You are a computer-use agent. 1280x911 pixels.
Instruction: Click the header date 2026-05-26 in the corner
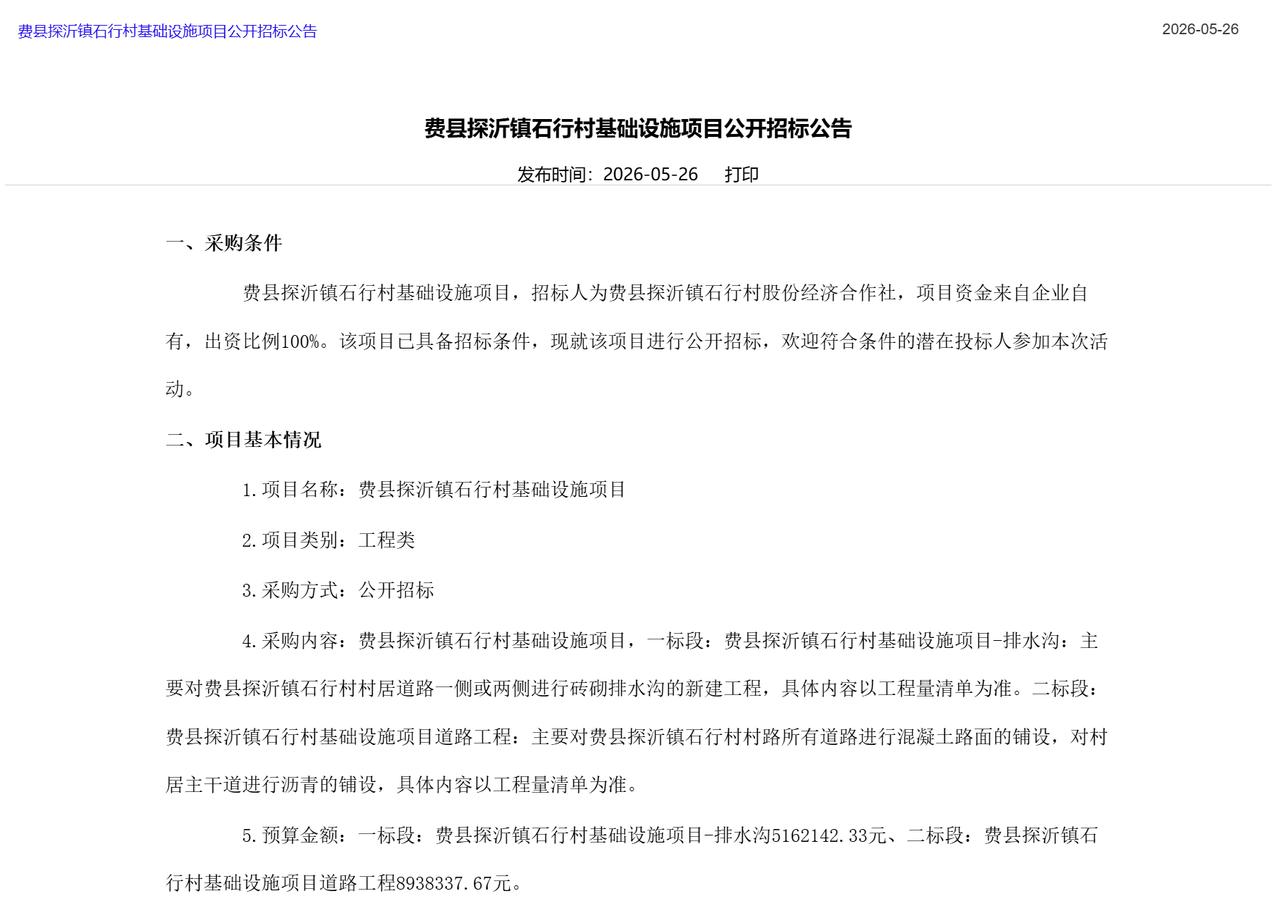(x=1200, y=29)
